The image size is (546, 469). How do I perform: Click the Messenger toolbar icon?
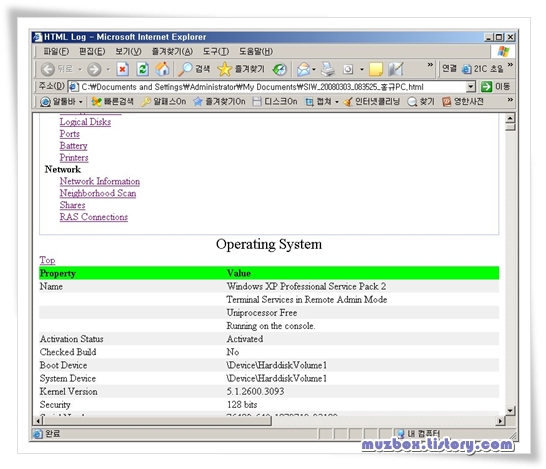tap(396, 69)
